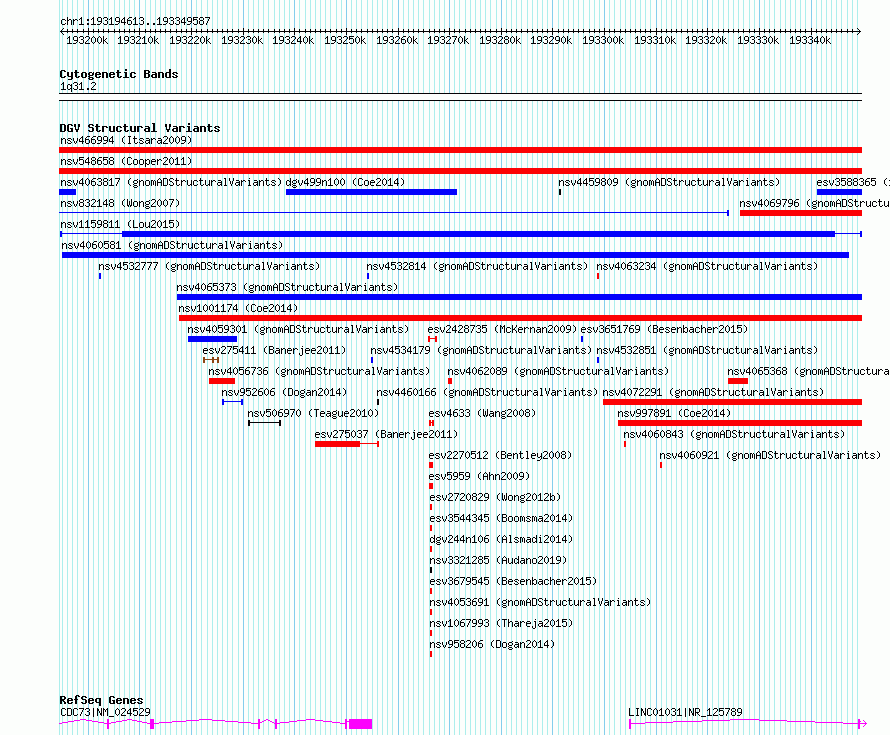The image size is (890, 735).
Task: Click the Cytogenetic Bands track title
Action: pyautogui.click(x=119, y=74)
